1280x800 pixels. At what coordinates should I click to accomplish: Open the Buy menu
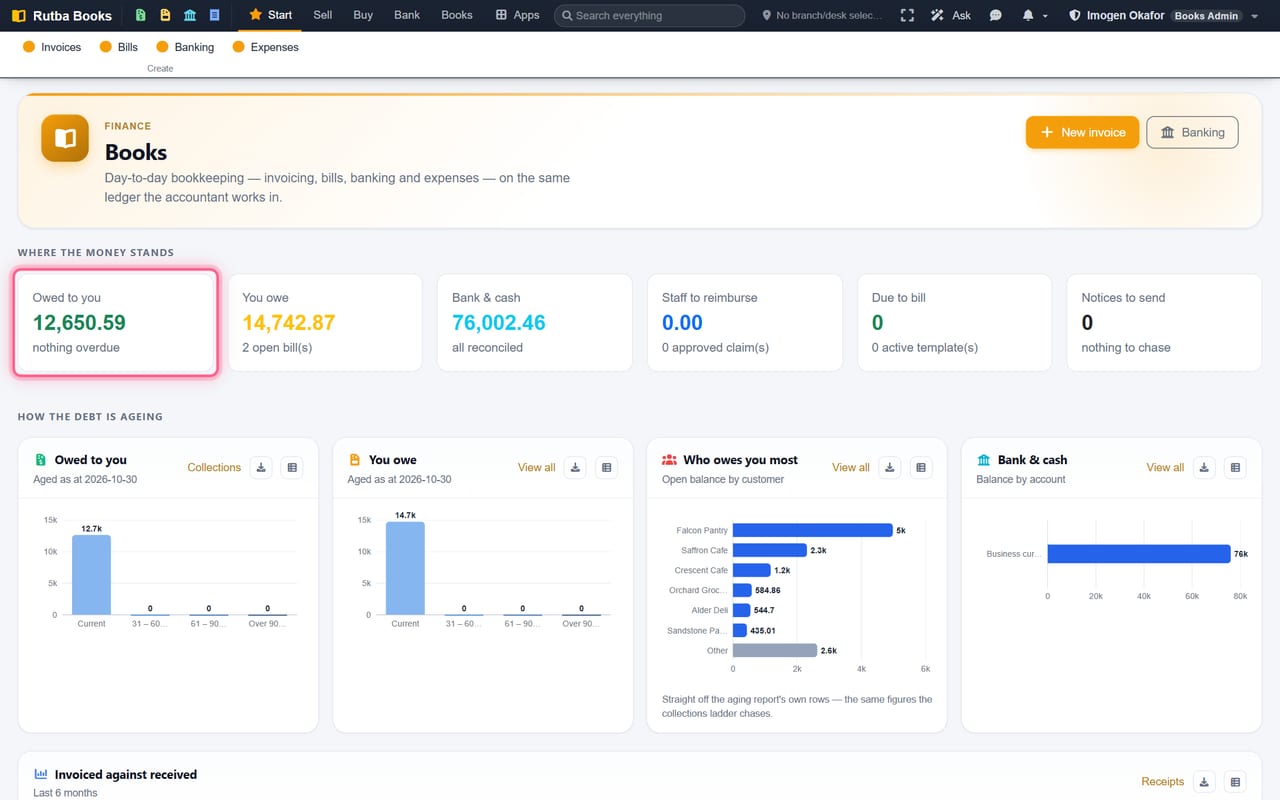[363, 15]
